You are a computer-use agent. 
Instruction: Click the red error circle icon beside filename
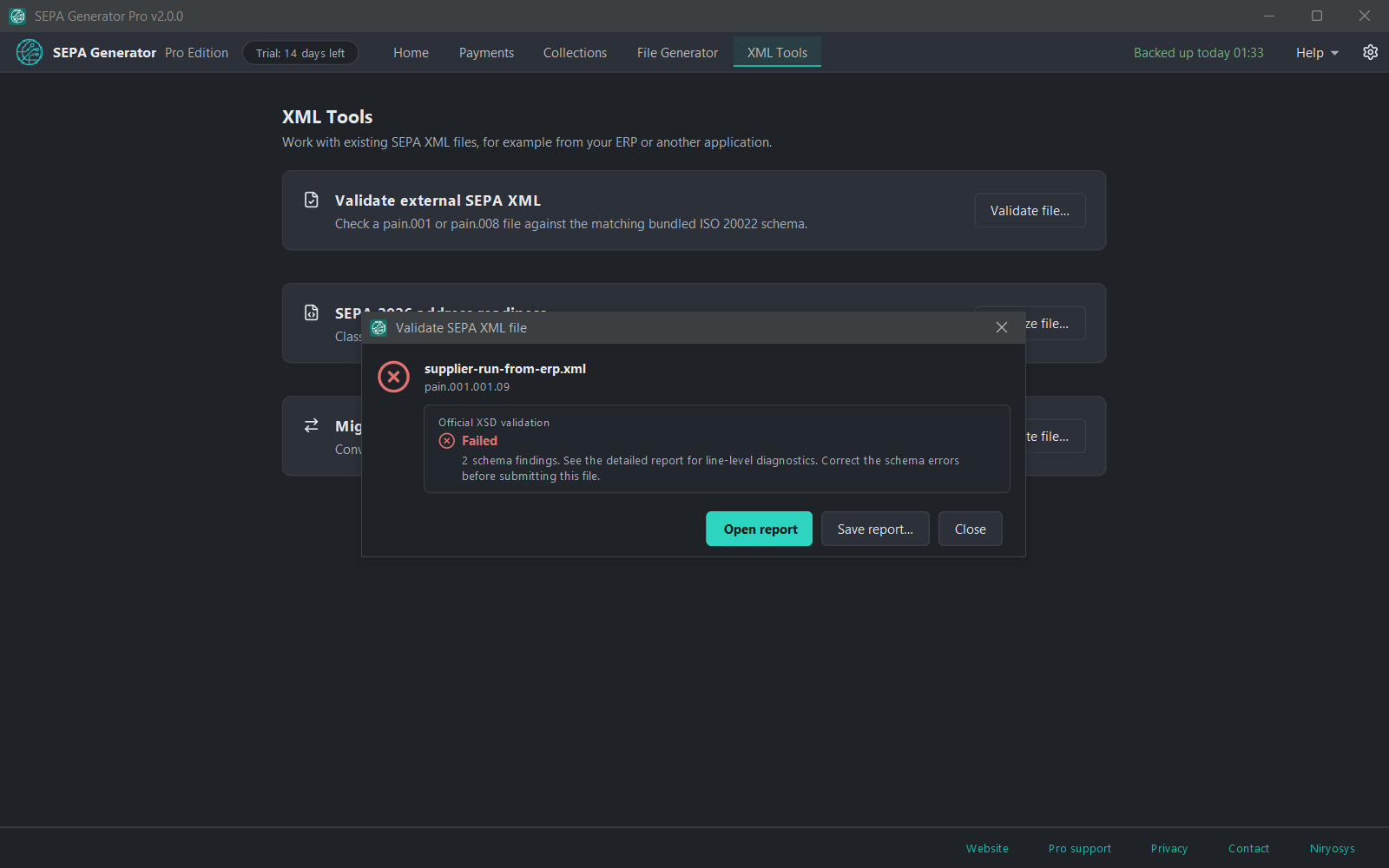(x=393, y=377)
